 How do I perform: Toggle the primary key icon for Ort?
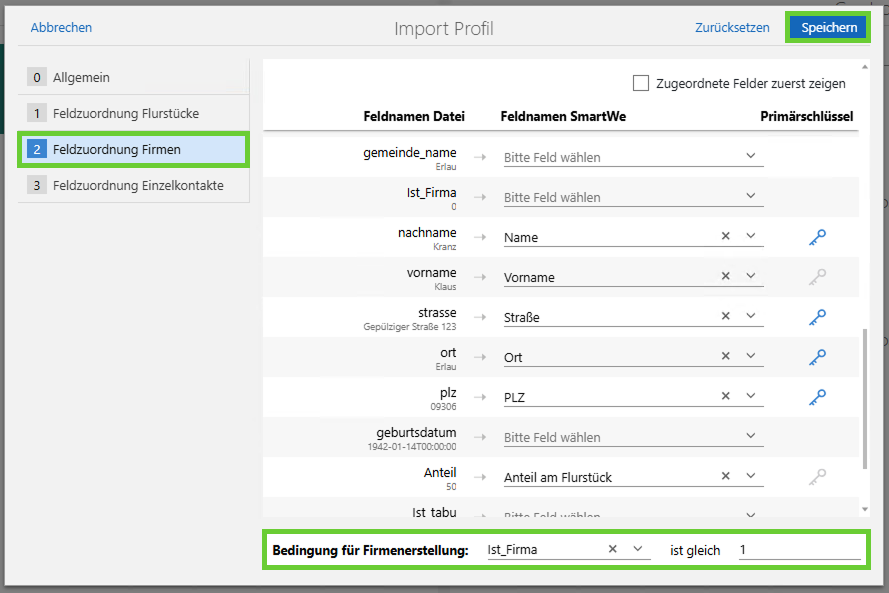[819, 356]
